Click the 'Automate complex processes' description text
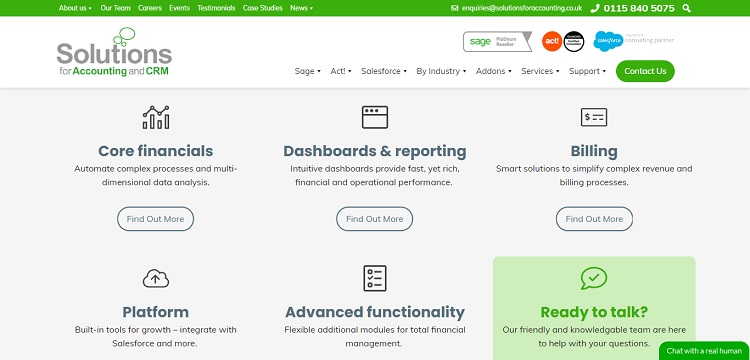The height and width of the screenshot is (360, 750). (155, 175)
